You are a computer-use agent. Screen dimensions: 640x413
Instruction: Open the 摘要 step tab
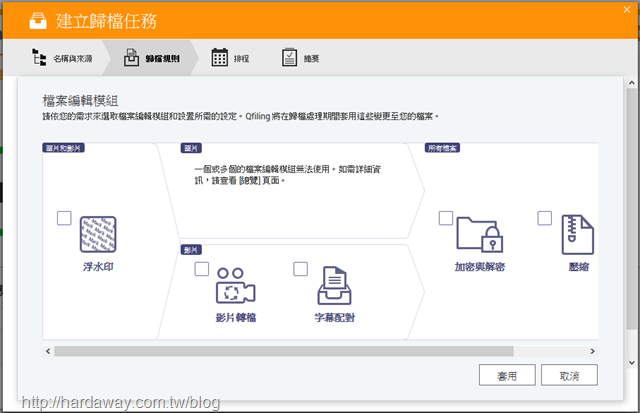[300, 58]
